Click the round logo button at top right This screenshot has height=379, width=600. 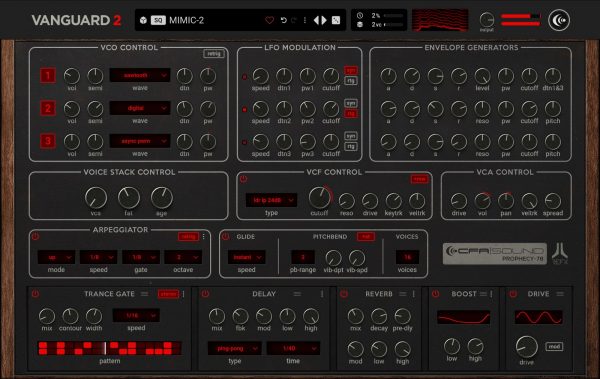click(559, 20)
